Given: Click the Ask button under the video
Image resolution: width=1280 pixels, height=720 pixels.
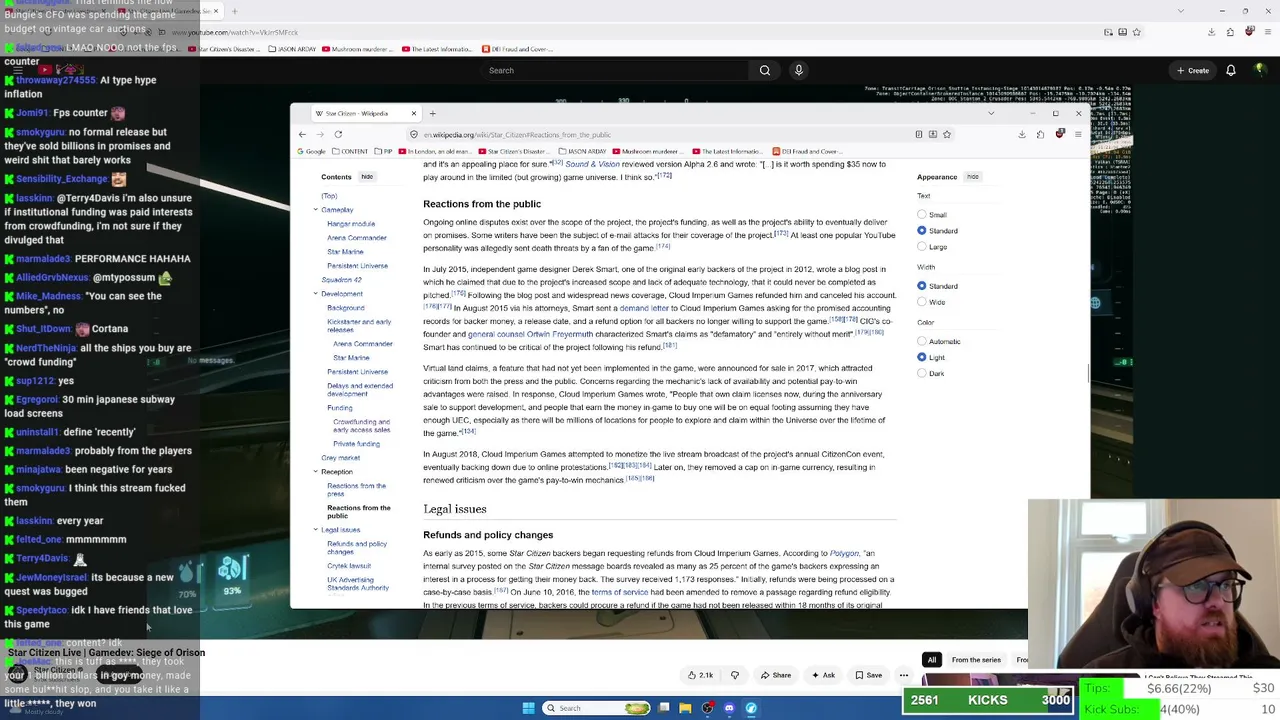Looking at the screenshot, I should [823, 675].
